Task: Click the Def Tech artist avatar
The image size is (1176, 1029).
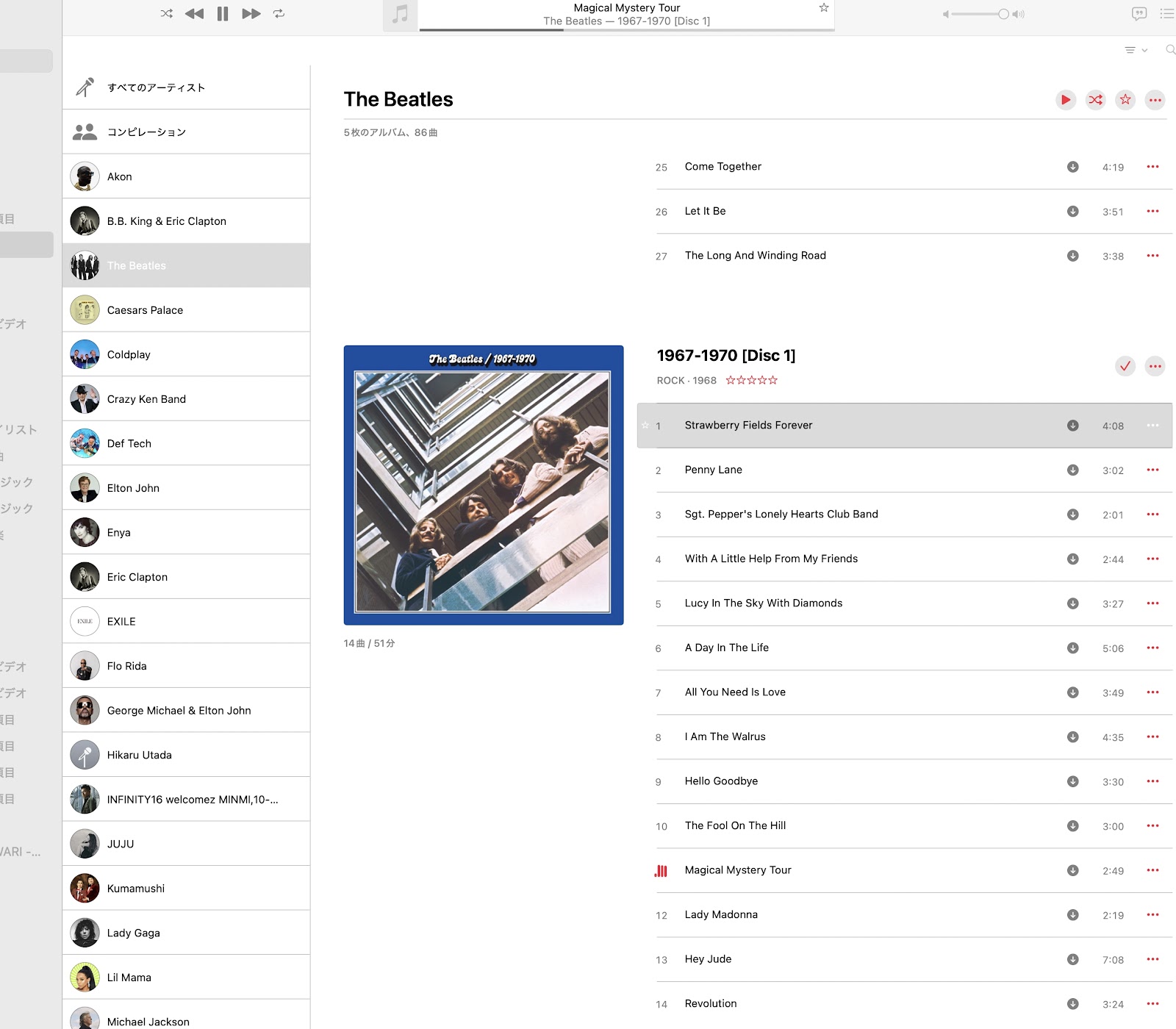Action: pyautogui.click(x=85, y=443)
